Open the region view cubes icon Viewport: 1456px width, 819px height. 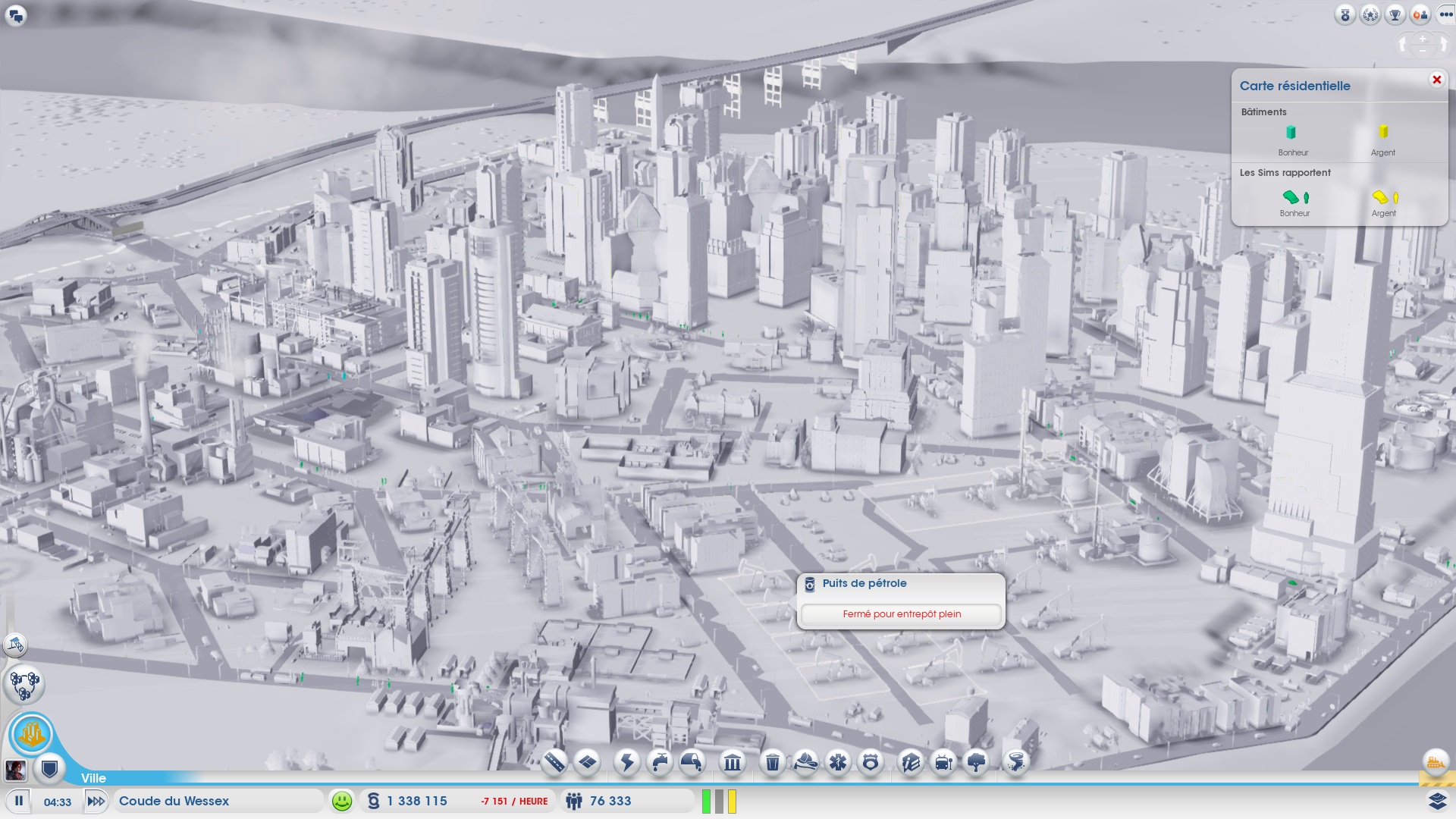click(24, 684)
